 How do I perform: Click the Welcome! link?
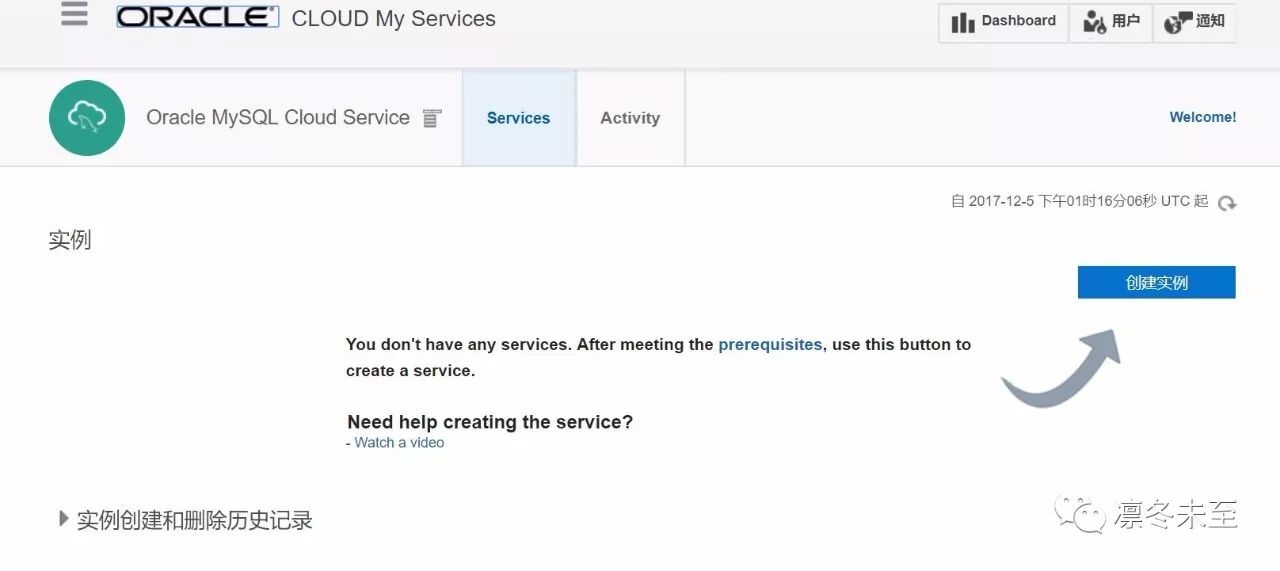coord(1202,117)
